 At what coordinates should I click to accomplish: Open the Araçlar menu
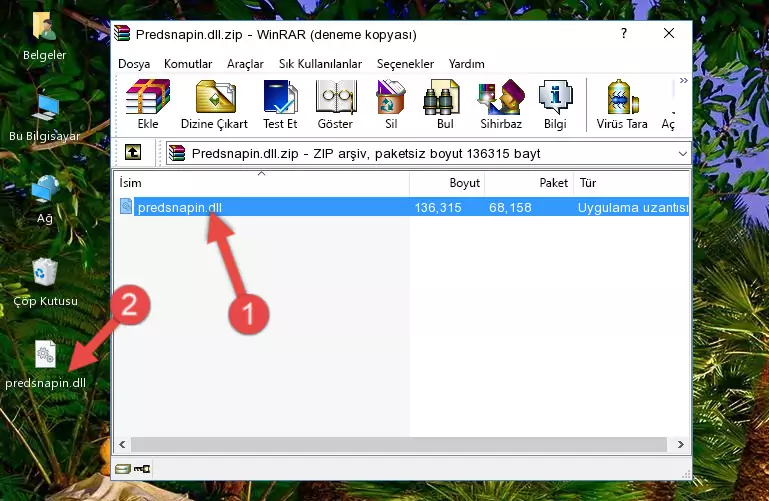pyautogui.click(x=245, y=64)
